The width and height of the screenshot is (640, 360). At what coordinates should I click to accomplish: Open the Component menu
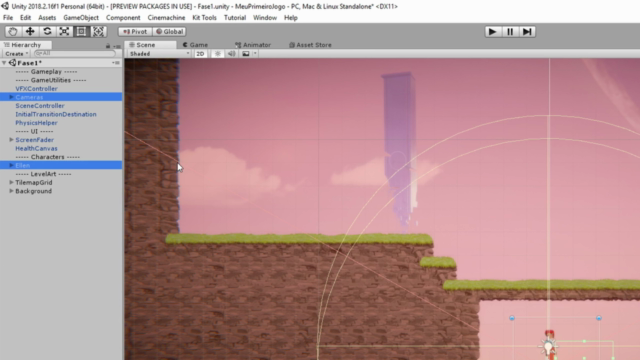pos(123,18)
